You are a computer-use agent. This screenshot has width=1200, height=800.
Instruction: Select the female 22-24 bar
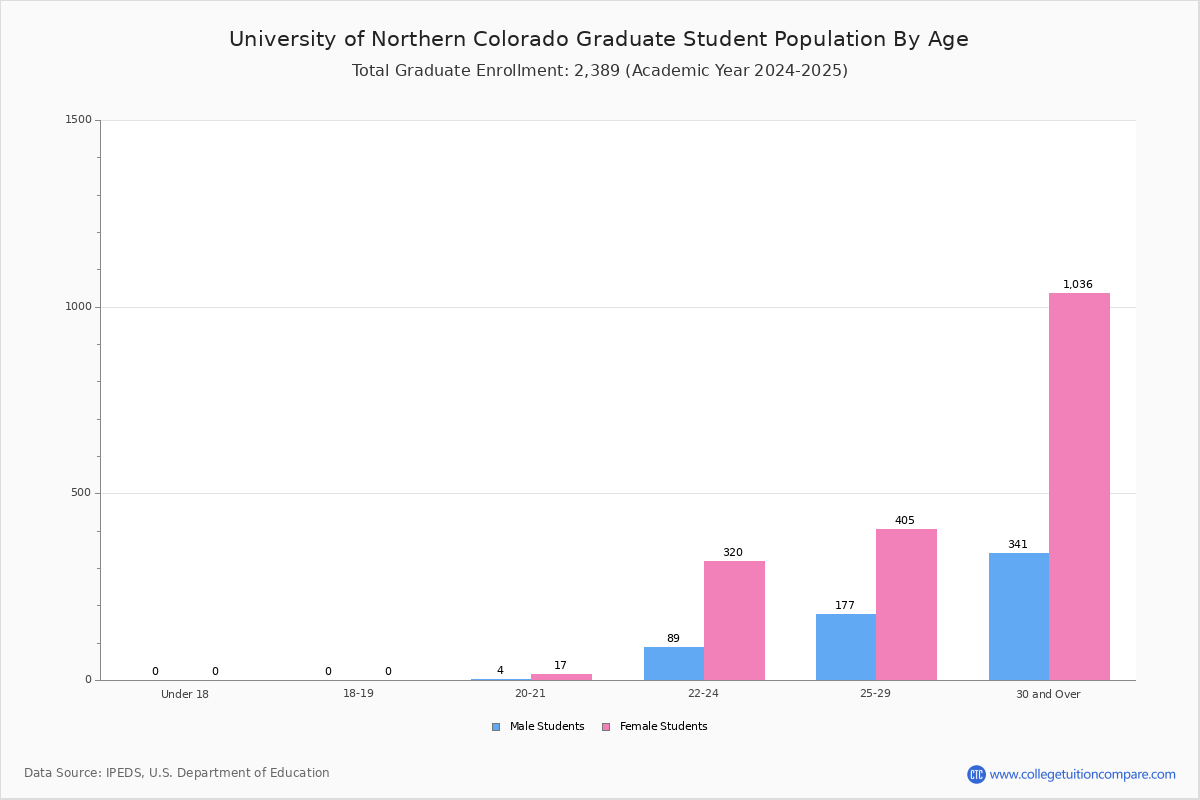[734, 620]
